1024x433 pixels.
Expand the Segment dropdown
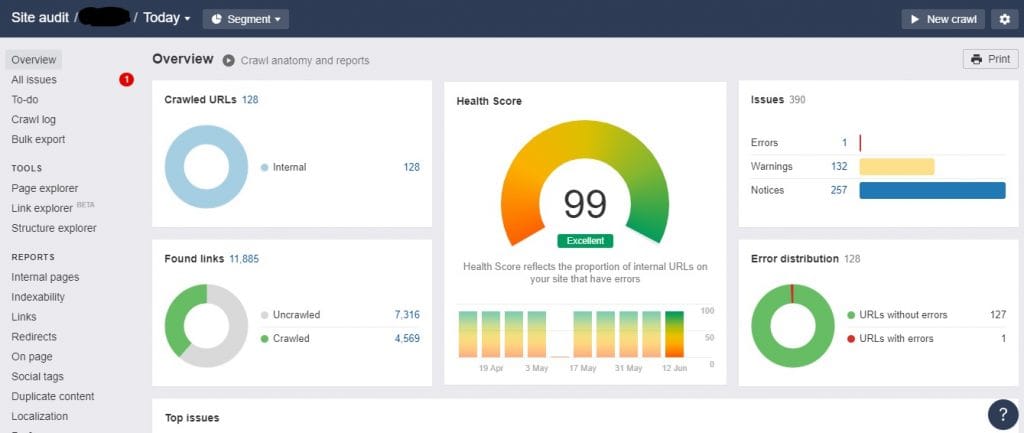(246, 19)
